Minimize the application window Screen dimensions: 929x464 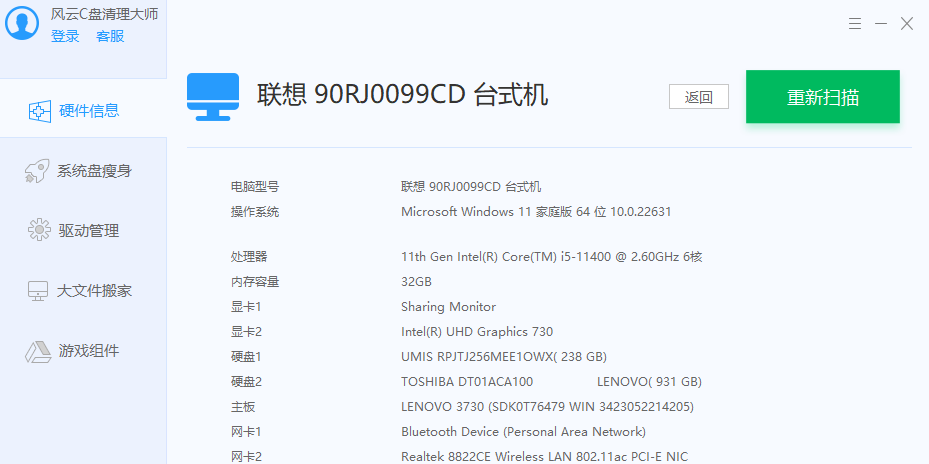point(881,23)
